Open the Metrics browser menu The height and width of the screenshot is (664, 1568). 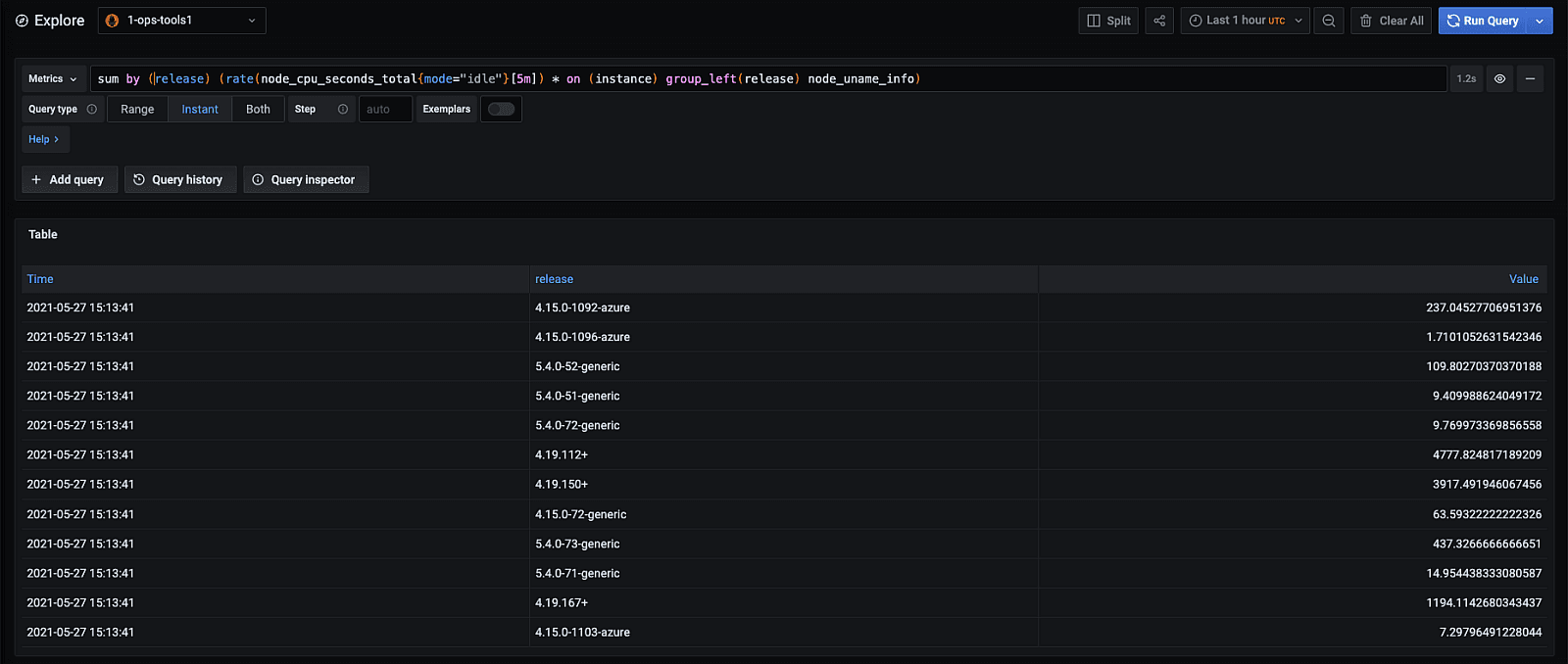pyautogui.click(x=53, y=79)
